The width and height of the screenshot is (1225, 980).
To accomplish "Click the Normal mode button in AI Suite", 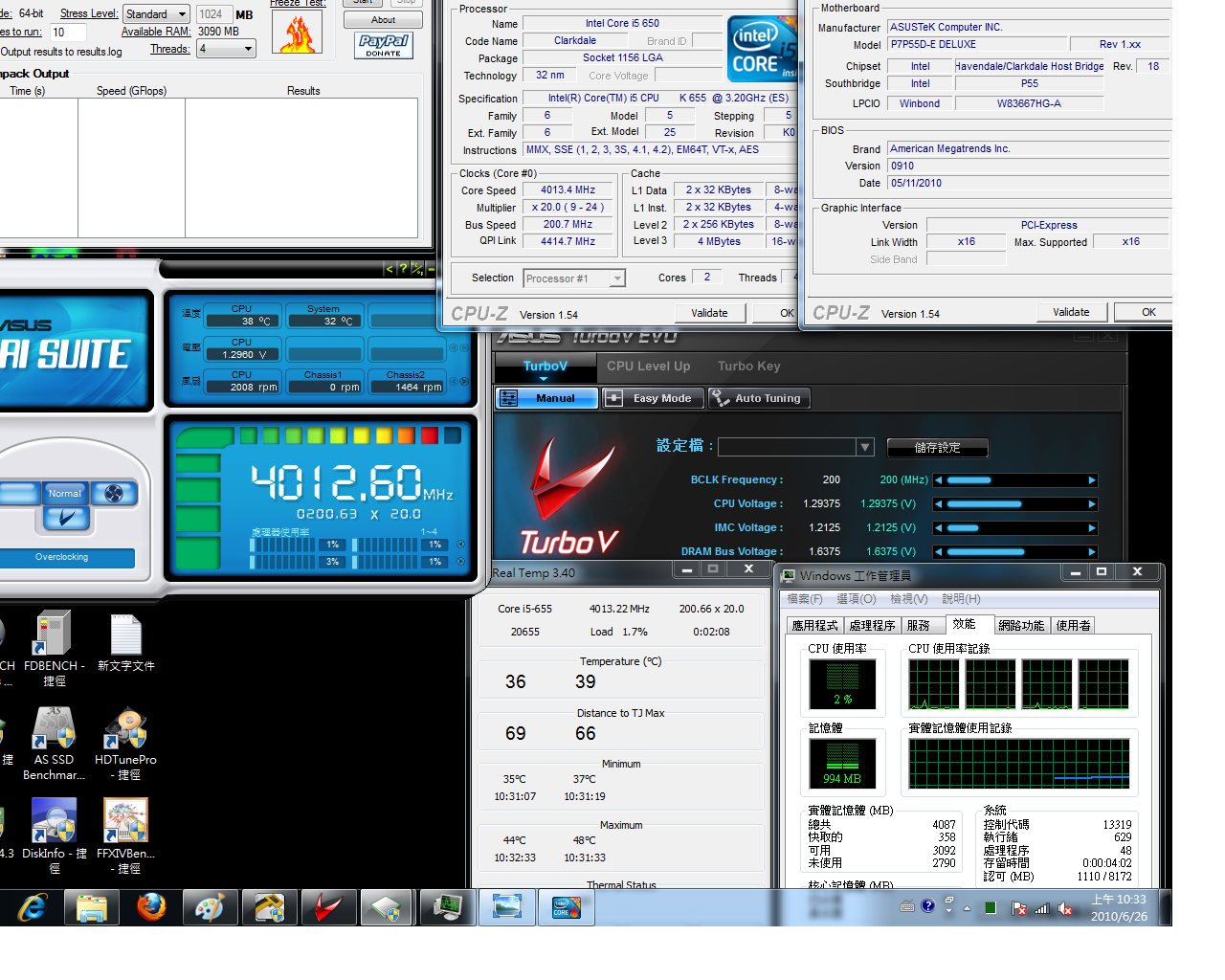I will 65,494.
